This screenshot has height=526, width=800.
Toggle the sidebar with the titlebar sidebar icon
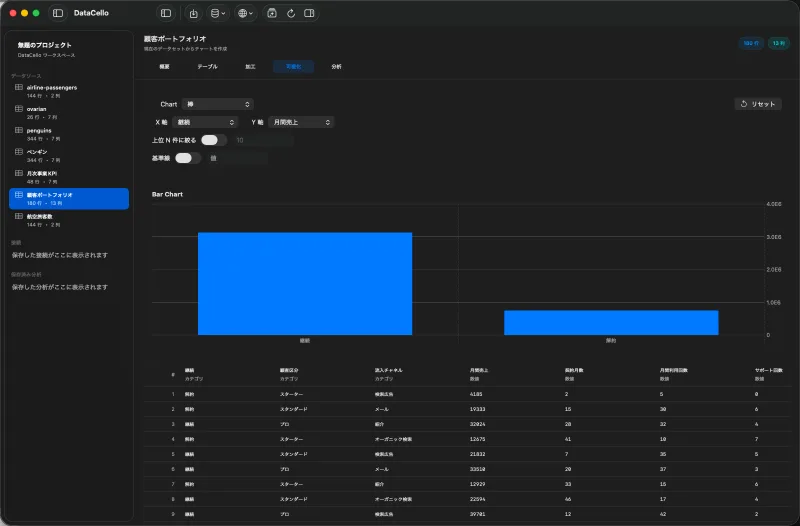(x=58, y=13)
